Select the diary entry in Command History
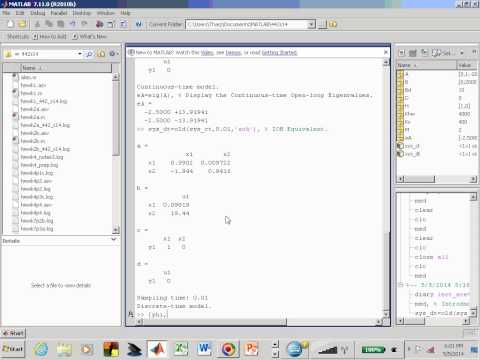Viewport: 480px width, 360px height. pyautogui.click(x=442, y=294)
